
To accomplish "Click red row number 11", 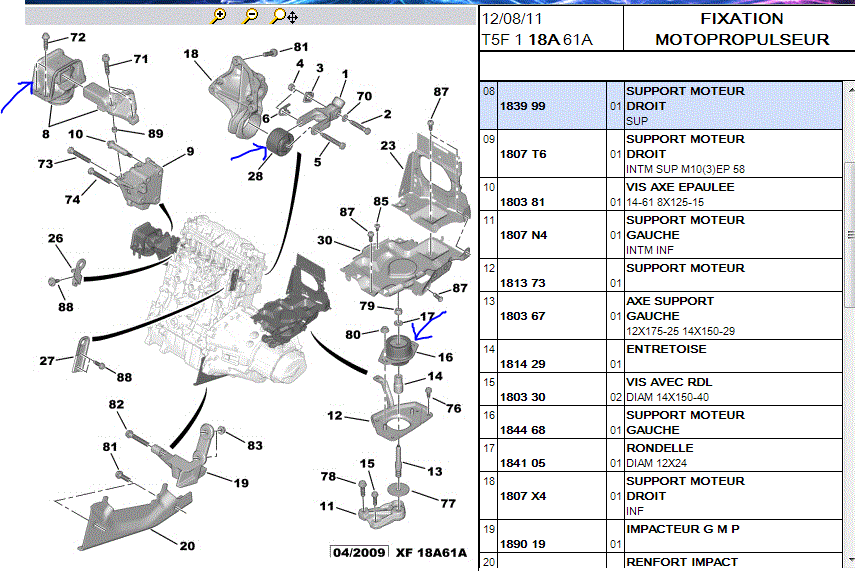I will tap(489, 220).
